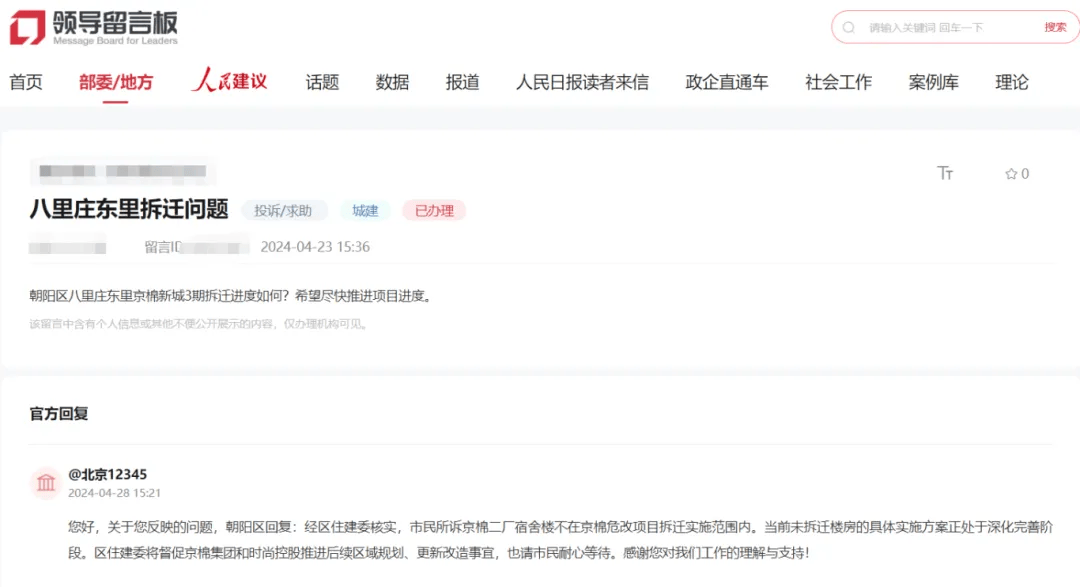The width and height of the screenshot is (1080, 587).
Task: Open the 首页 nav item
Action: pyautogui.click(x=26, y=82)
